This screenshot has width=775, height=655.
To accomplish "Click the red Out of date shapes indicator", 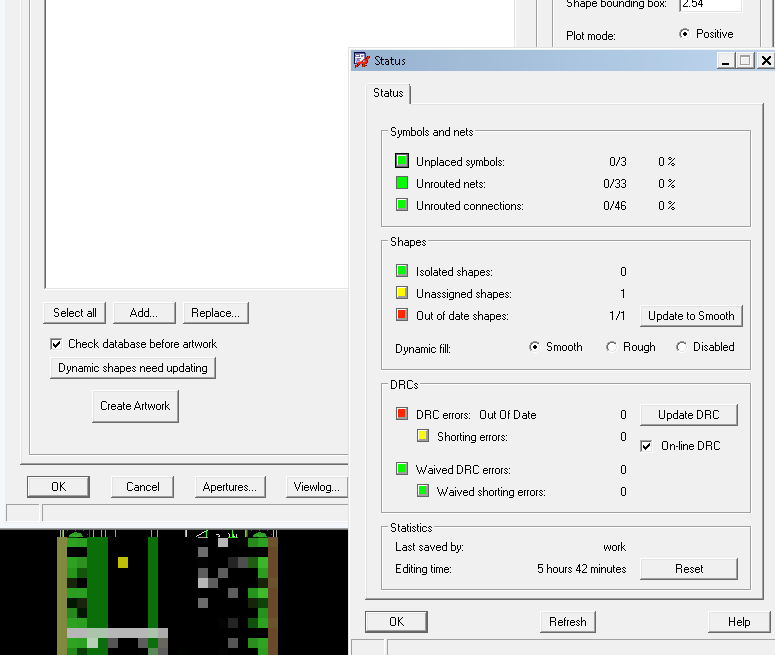I will (x=402, y=315).
